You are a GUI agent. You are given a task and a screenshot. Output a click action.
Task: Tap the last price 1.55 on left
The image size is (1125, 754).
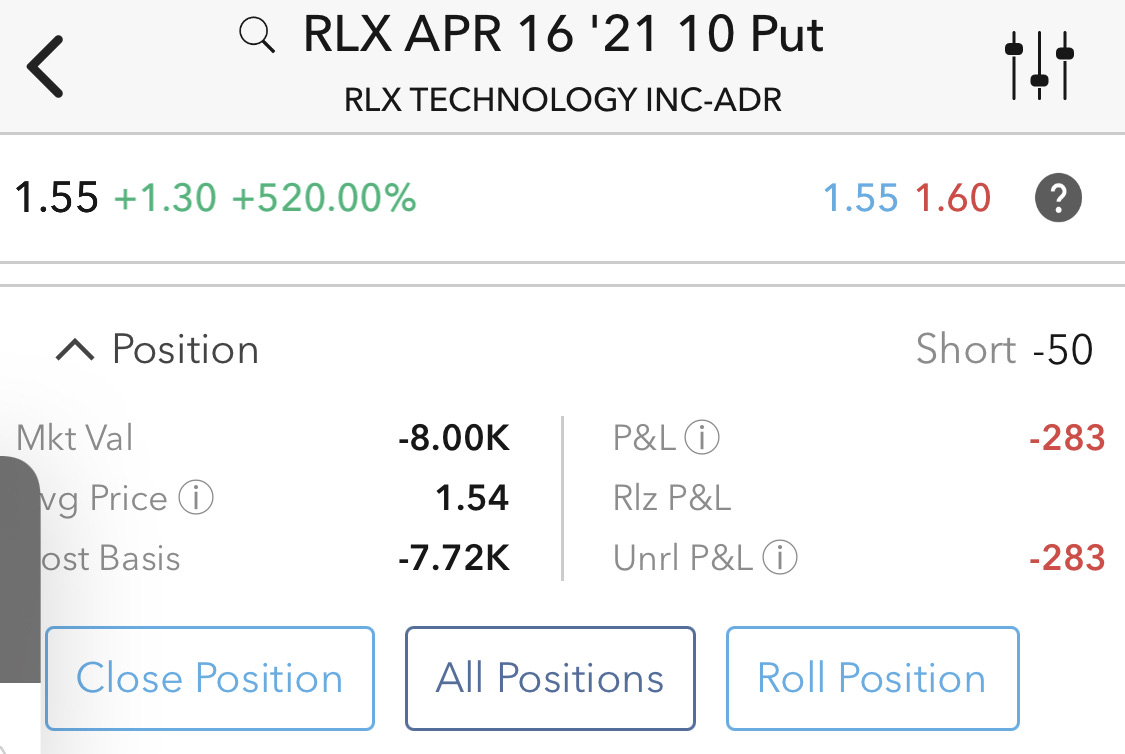(56, 199)
